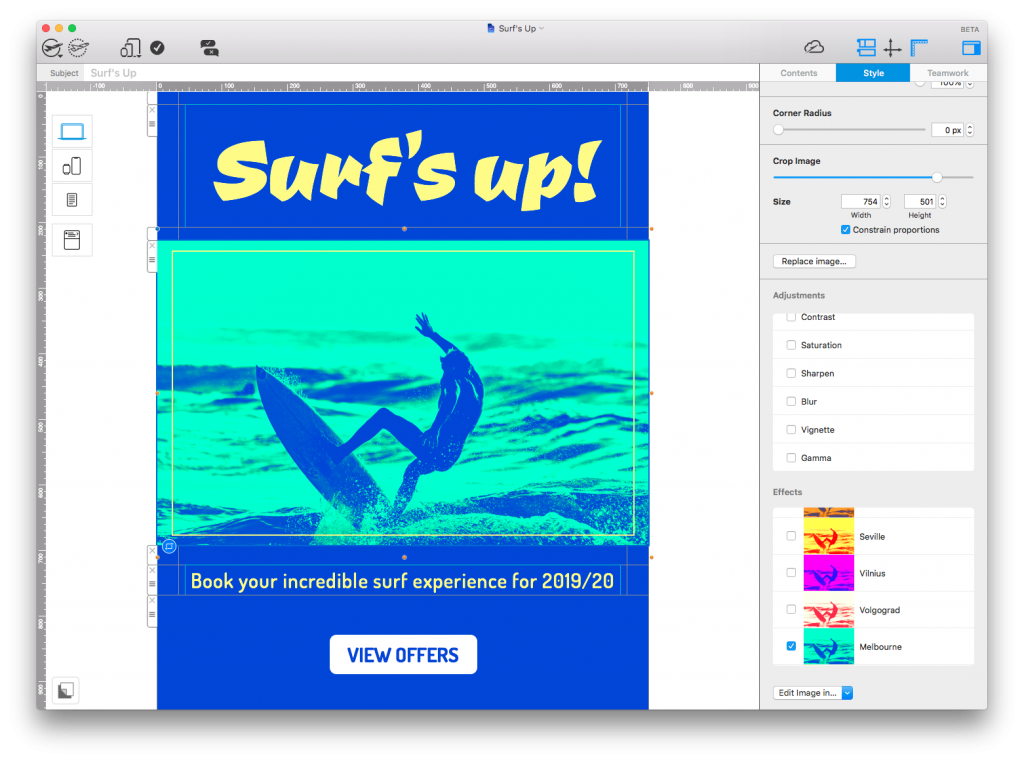
Task: Click the text block drag handle lines
Action: [x=152, y=584]
